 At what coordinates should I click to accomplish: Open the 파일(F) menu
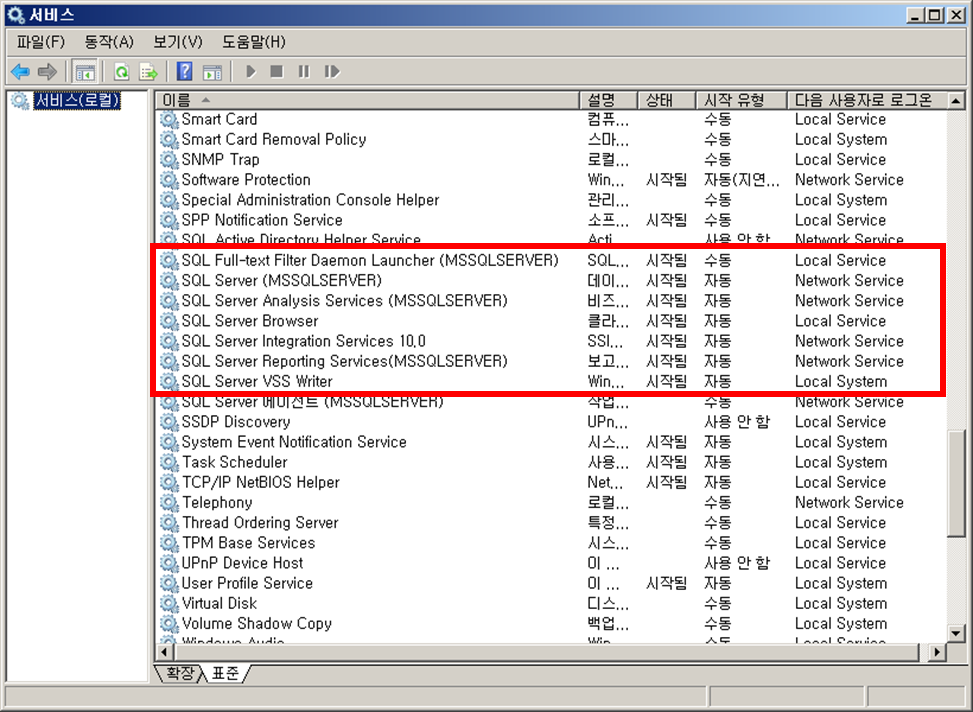coord(40,42)
